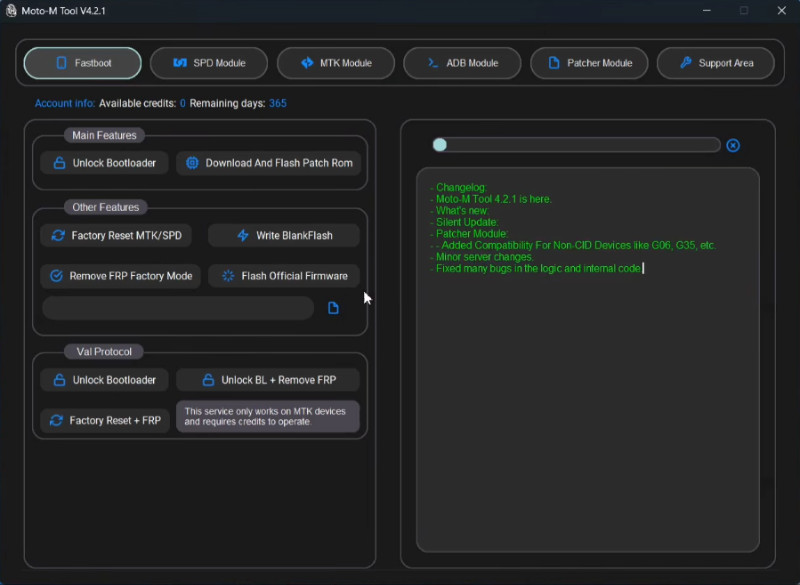Image resolution: width=800 pixels, height=585 pixels.
Task: Click the spinner icon on Flash Official Firmware
Action: coord(228,276)
